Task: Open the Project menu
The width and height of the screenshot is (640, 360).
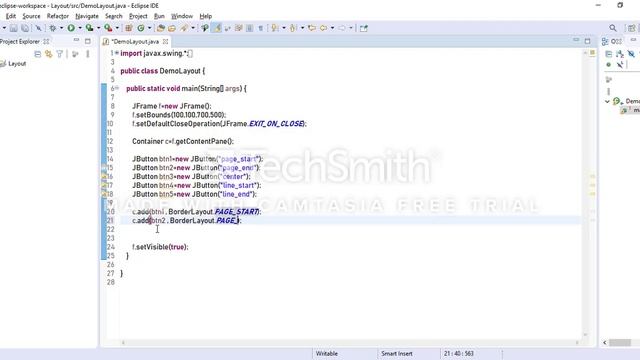Action: pos(138,16)
